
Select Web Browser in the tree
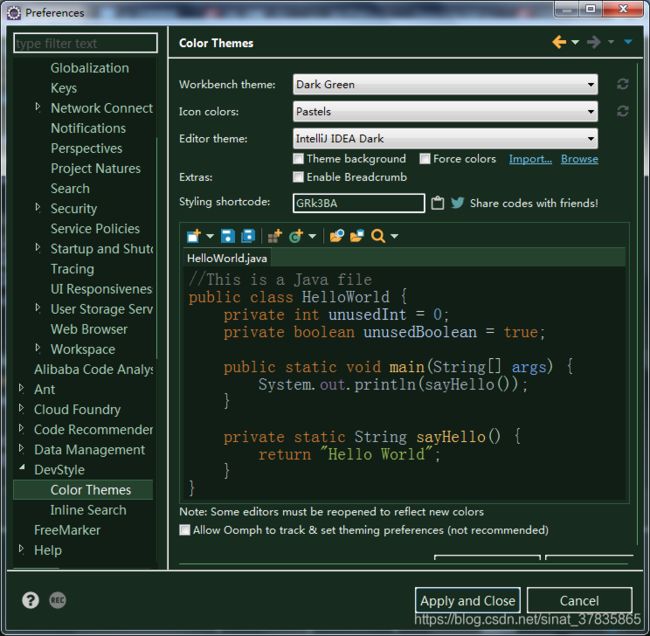[89, 329]
